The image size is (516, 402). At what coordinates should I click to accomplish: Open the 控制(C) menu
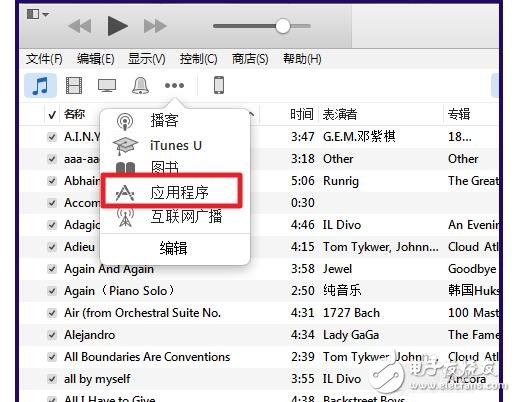[x=198, y=59]
